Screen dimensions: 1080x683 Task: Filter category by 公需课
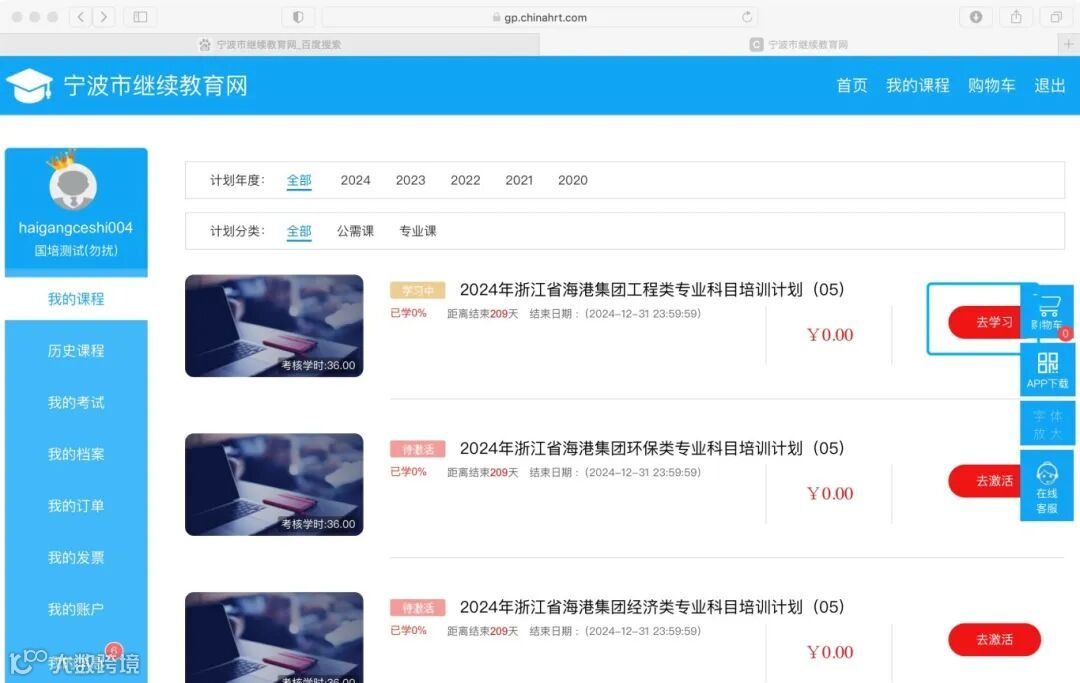pyautogui.click(x=355, y=231)
